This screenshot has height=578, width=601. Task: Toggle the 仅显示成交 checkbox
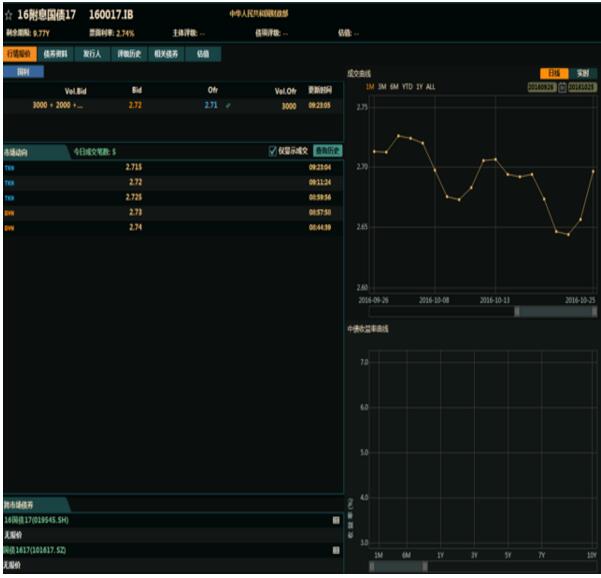point(273,151)
